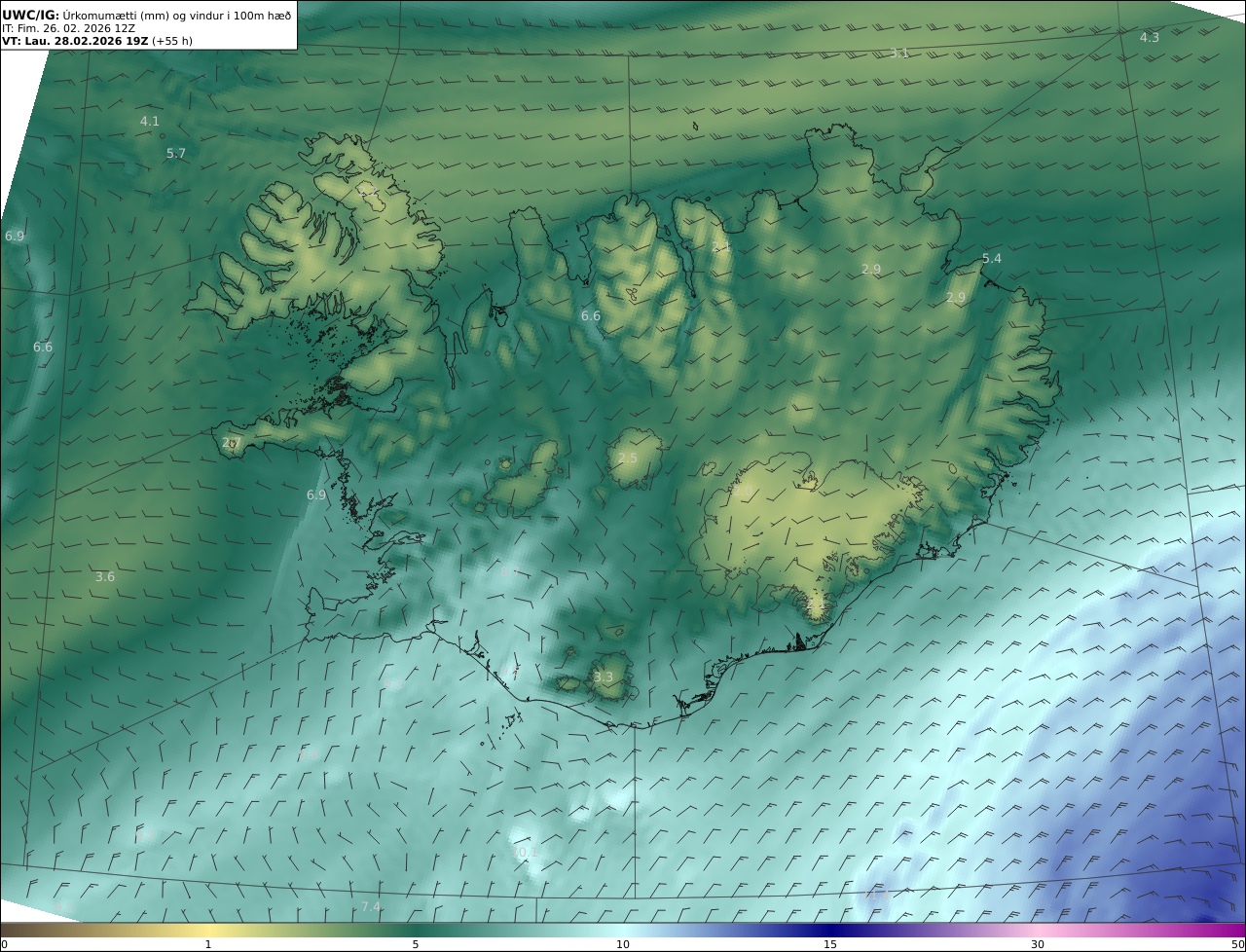The image size is (1246, 952).
Task: Click the '15' tick on the color scale
Action: tap(830, 944)
